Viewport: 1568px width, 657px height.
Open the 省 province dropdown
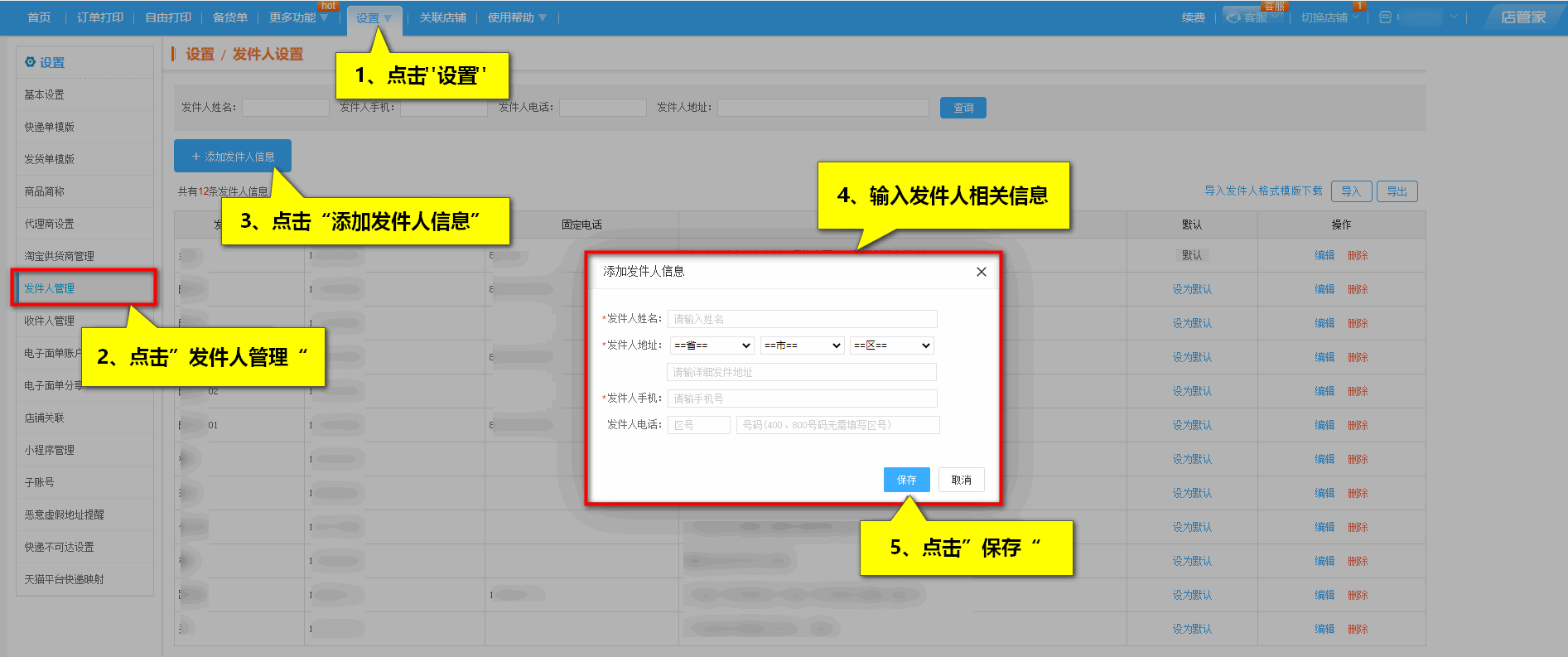[x=712, y=345]
